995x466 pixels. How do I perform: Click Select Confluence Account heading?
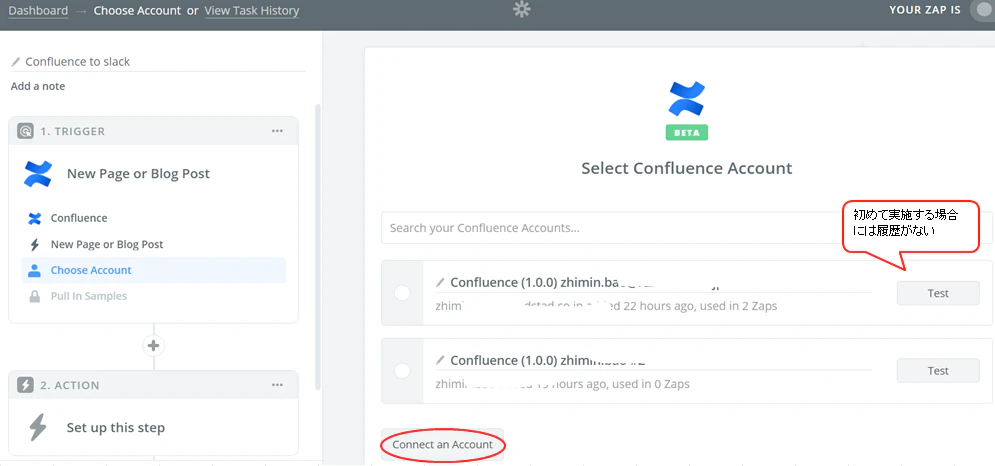click(x=687, y=168)
